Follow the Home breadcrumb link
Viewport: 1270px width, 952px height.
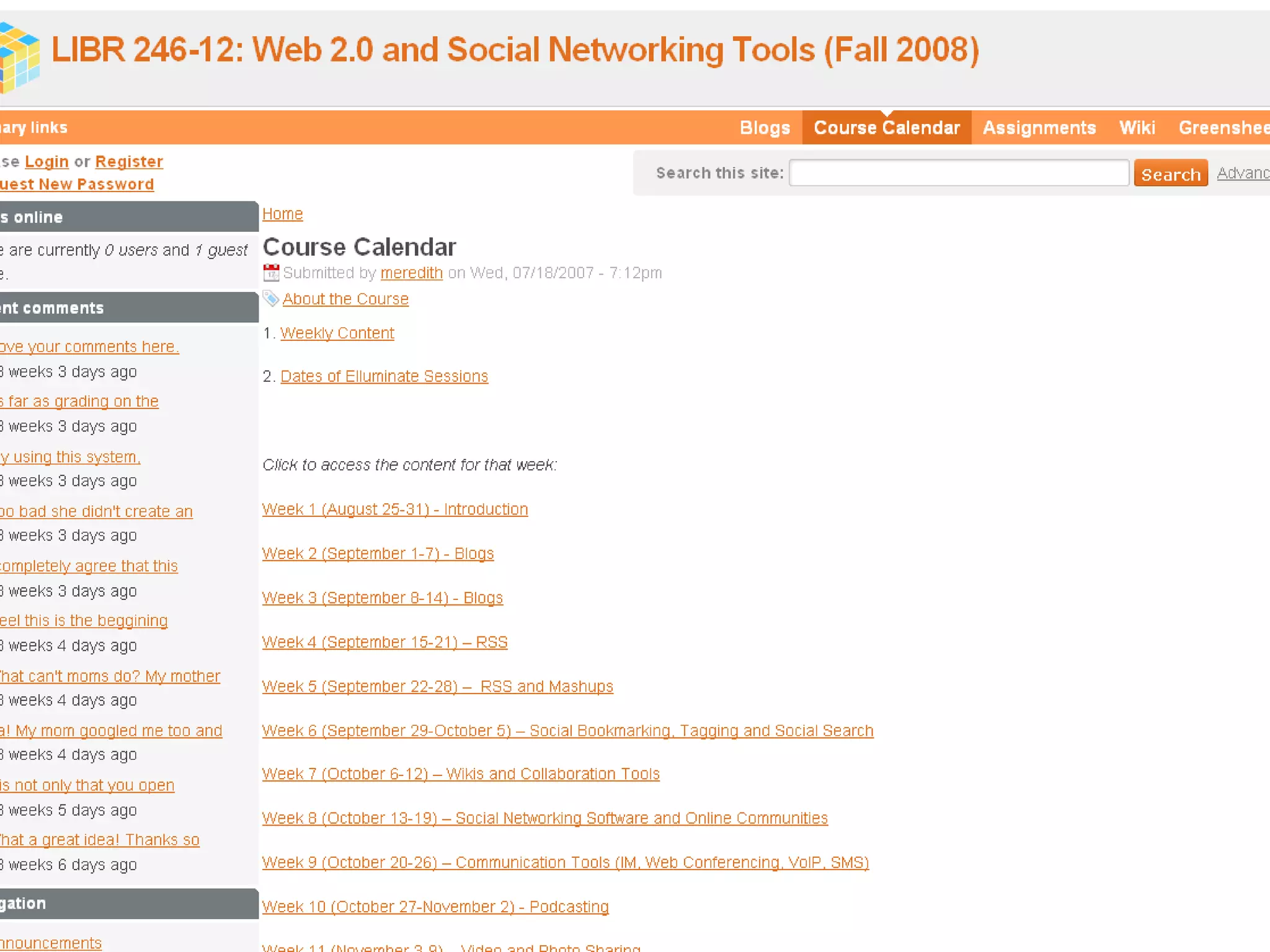282,214
